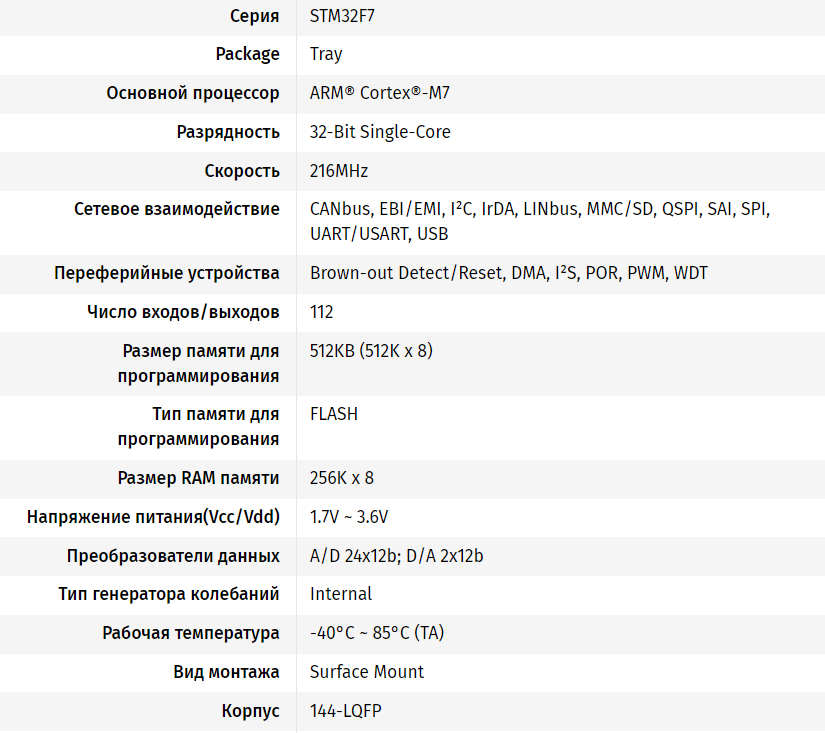Select the Surface Mount value
The height and width of the screenshot is (733, 825).
[x=367, y=672]
